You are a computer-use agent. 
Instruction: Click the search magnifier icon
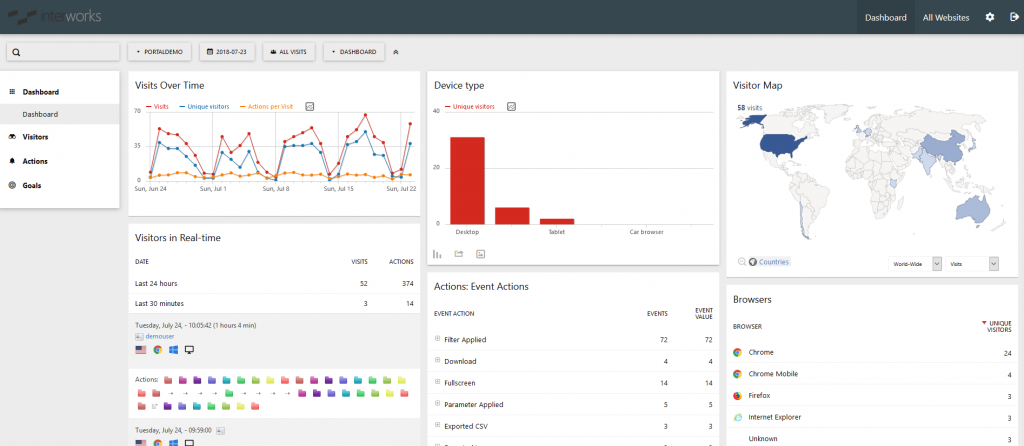click(16, 52)
